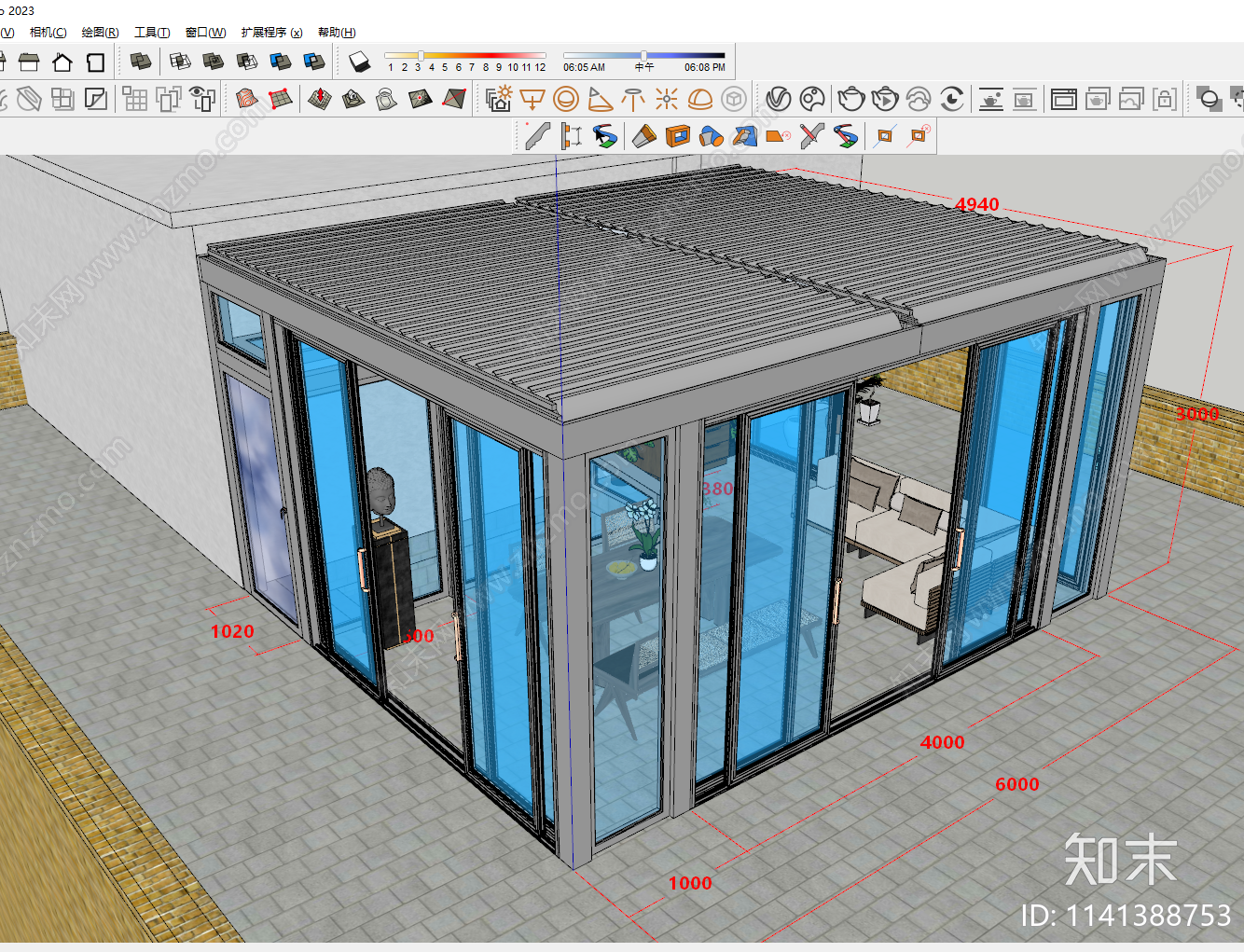Select the 4000 dimension label
Screen dimensions: 1244x952
click(942, 742)
